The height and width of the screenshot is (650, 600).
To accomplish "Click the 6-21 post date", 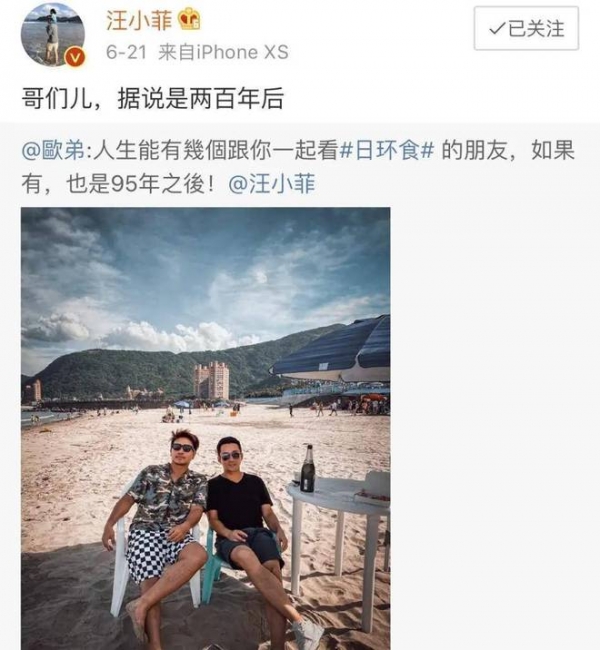I will pyautogui.click(x=126, y=53).
